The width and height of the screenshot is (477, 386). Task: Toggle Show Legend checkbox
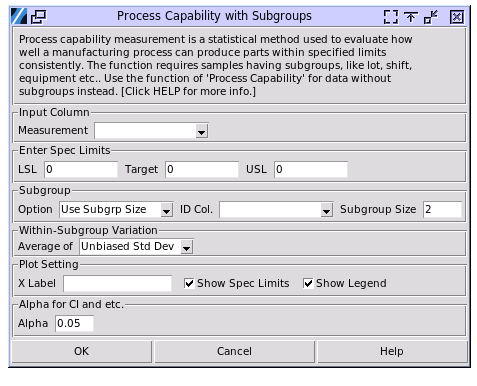tap(308, 283)
